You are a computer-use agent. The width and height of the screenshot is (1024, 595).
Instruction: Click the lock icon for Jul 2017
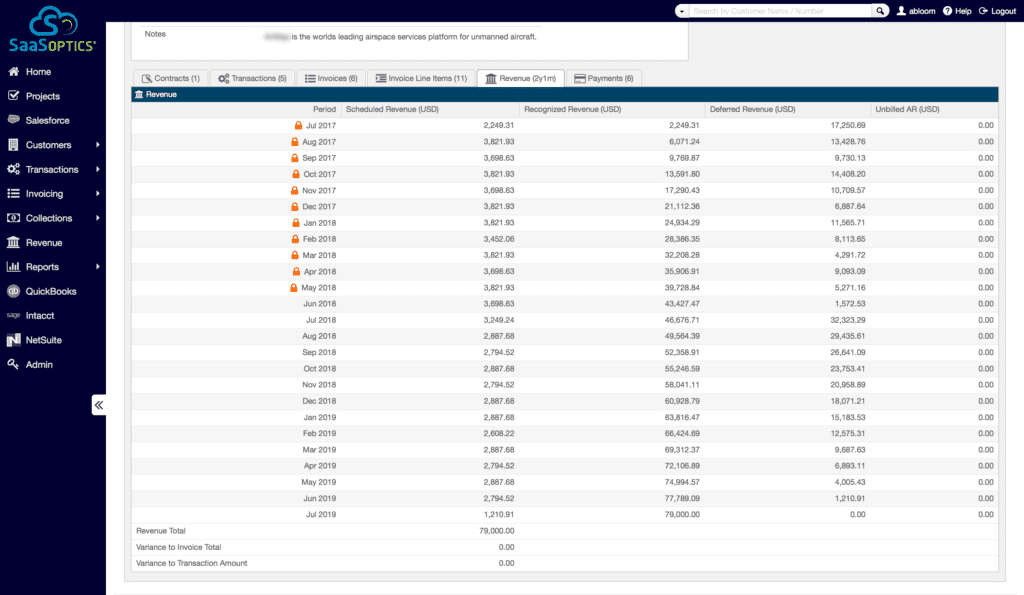[x=298, y=125]
